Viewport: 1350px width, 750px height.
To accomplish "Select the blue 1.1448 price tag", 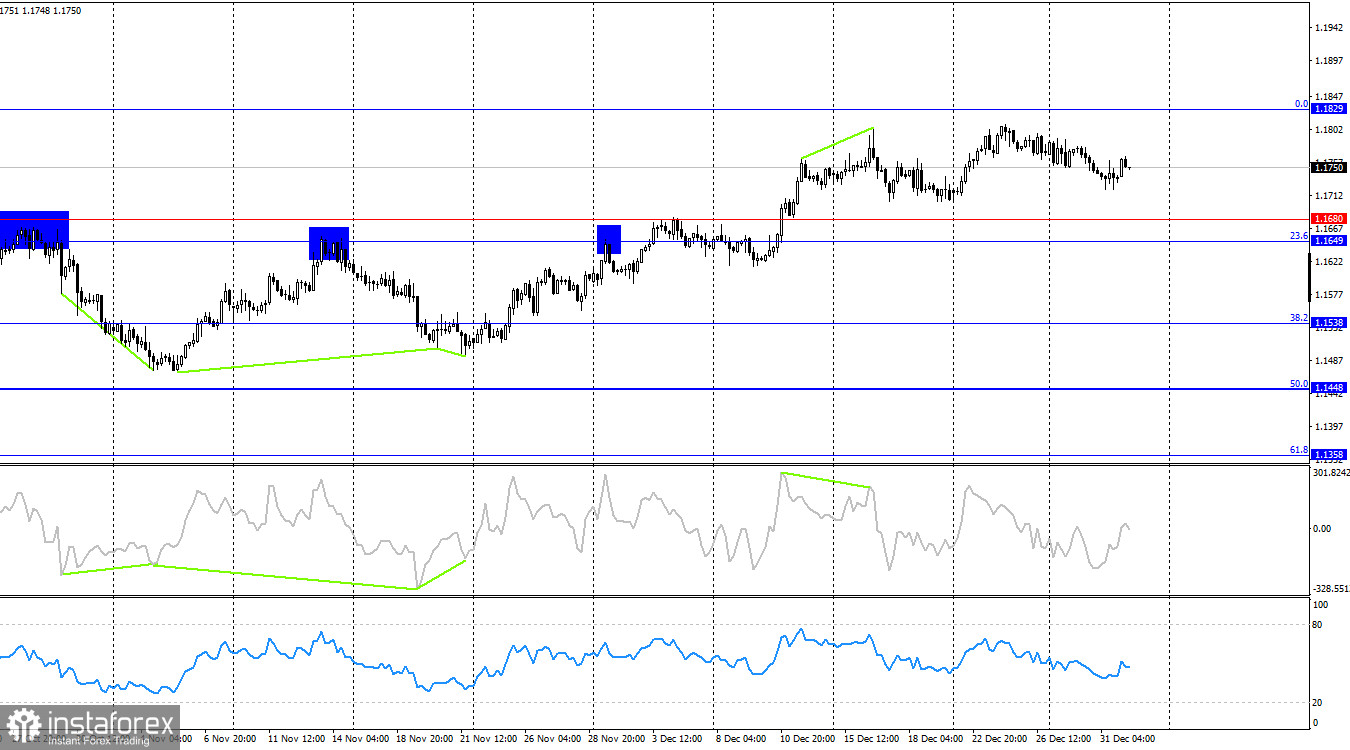I will click(x=1329, y=388).
